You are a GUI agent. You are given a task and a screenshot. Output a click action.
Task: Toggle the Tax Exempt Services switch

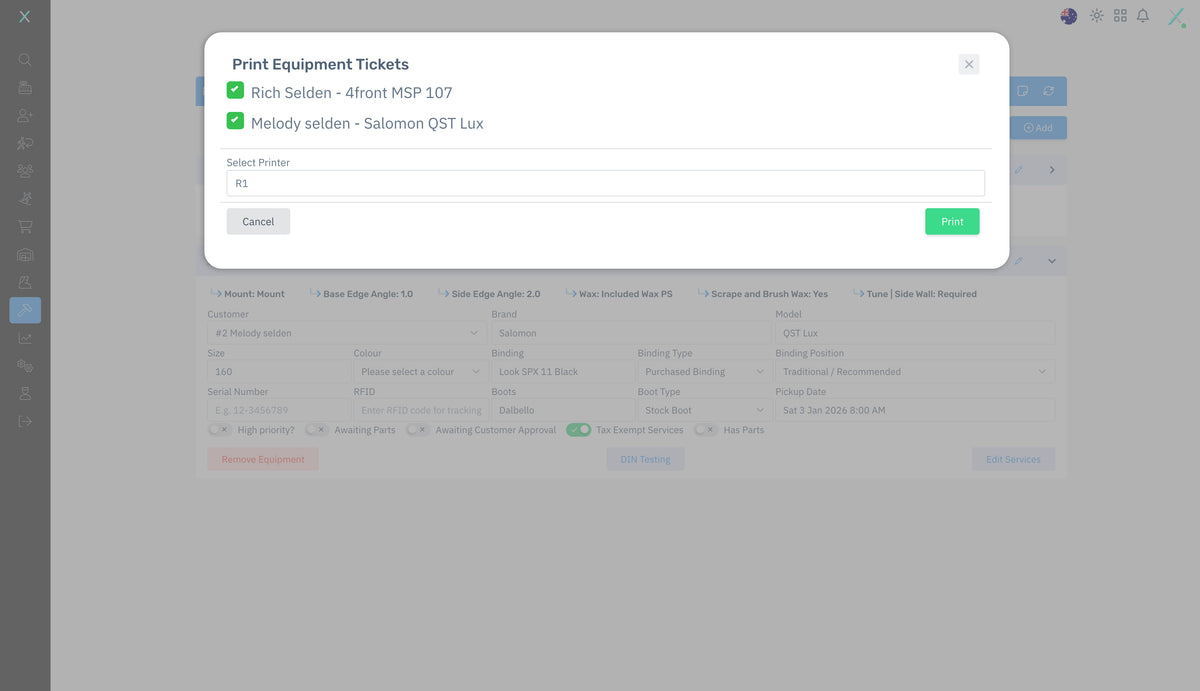(578, 430)
